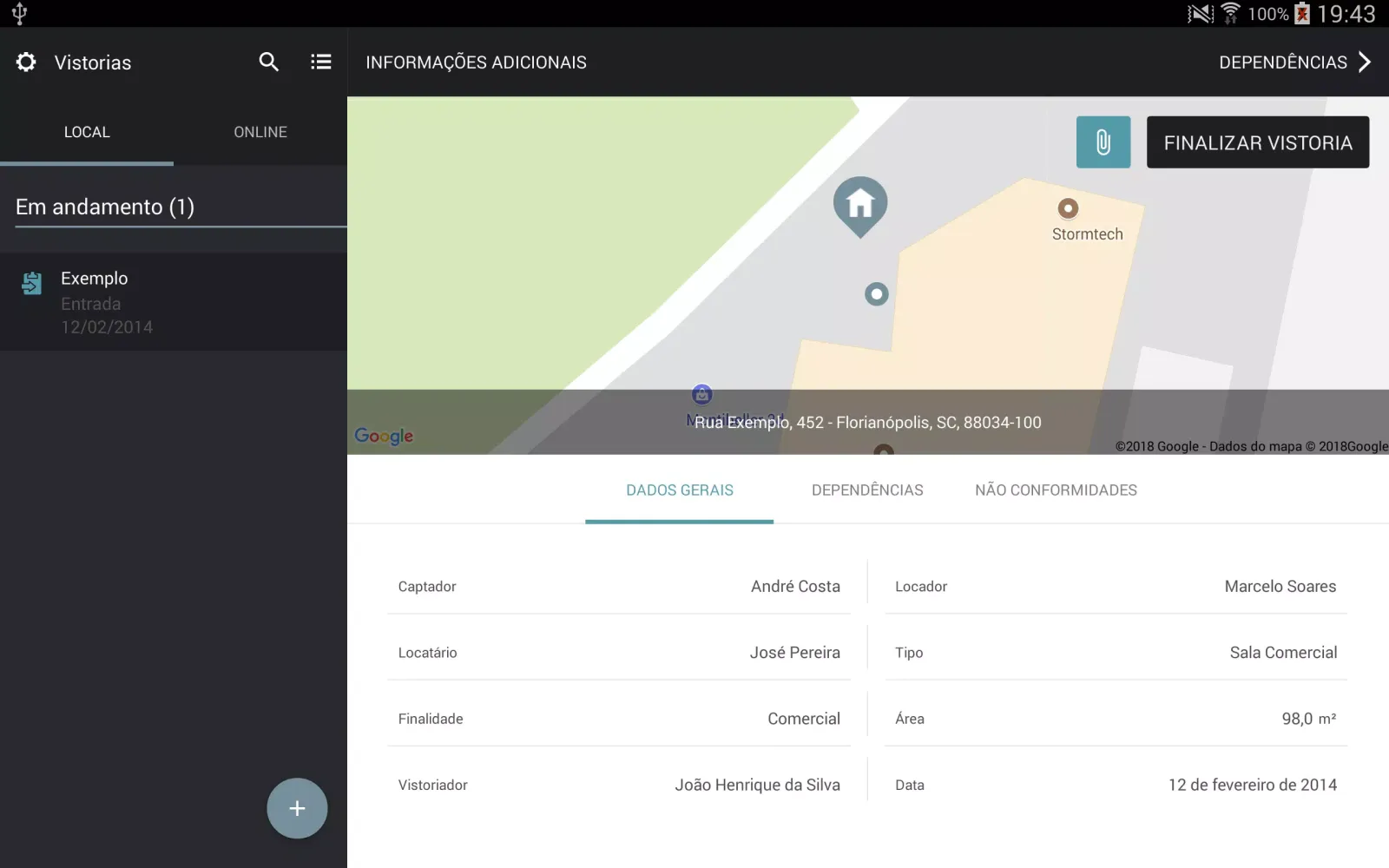
Task: Open the Exemplo Entrada inspection item
Action: pyautogui.click(x=174, y=302)
